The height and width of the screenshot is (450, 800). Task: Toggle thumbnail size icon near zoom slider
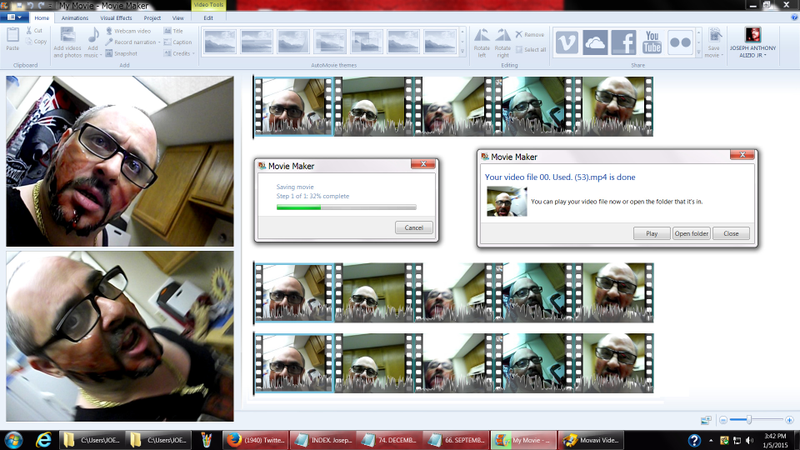[706, 420]
